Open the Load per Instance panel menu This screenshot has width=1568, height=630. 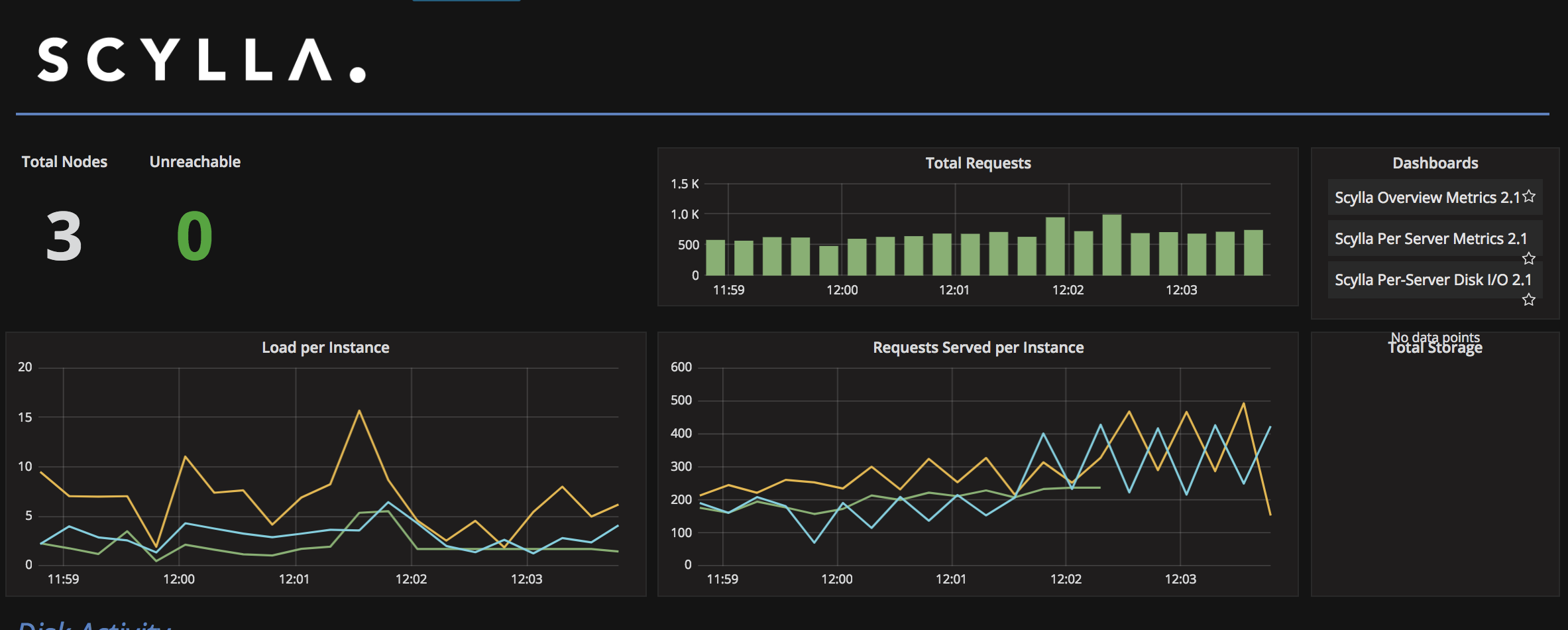point(325,347)
